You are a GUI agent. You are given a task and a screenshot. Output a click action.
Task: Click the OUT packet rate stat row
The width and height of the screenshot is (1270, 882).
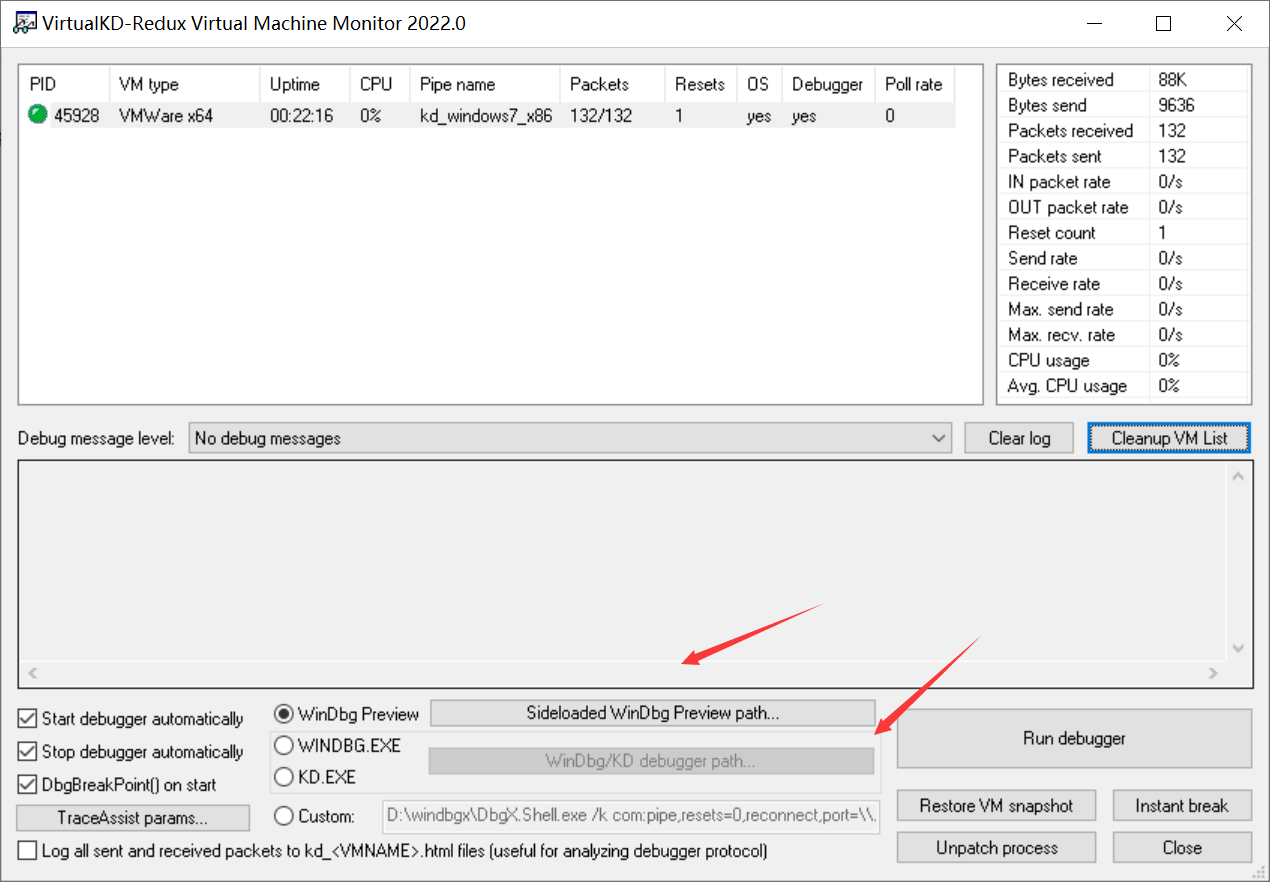pos(1123,208)
